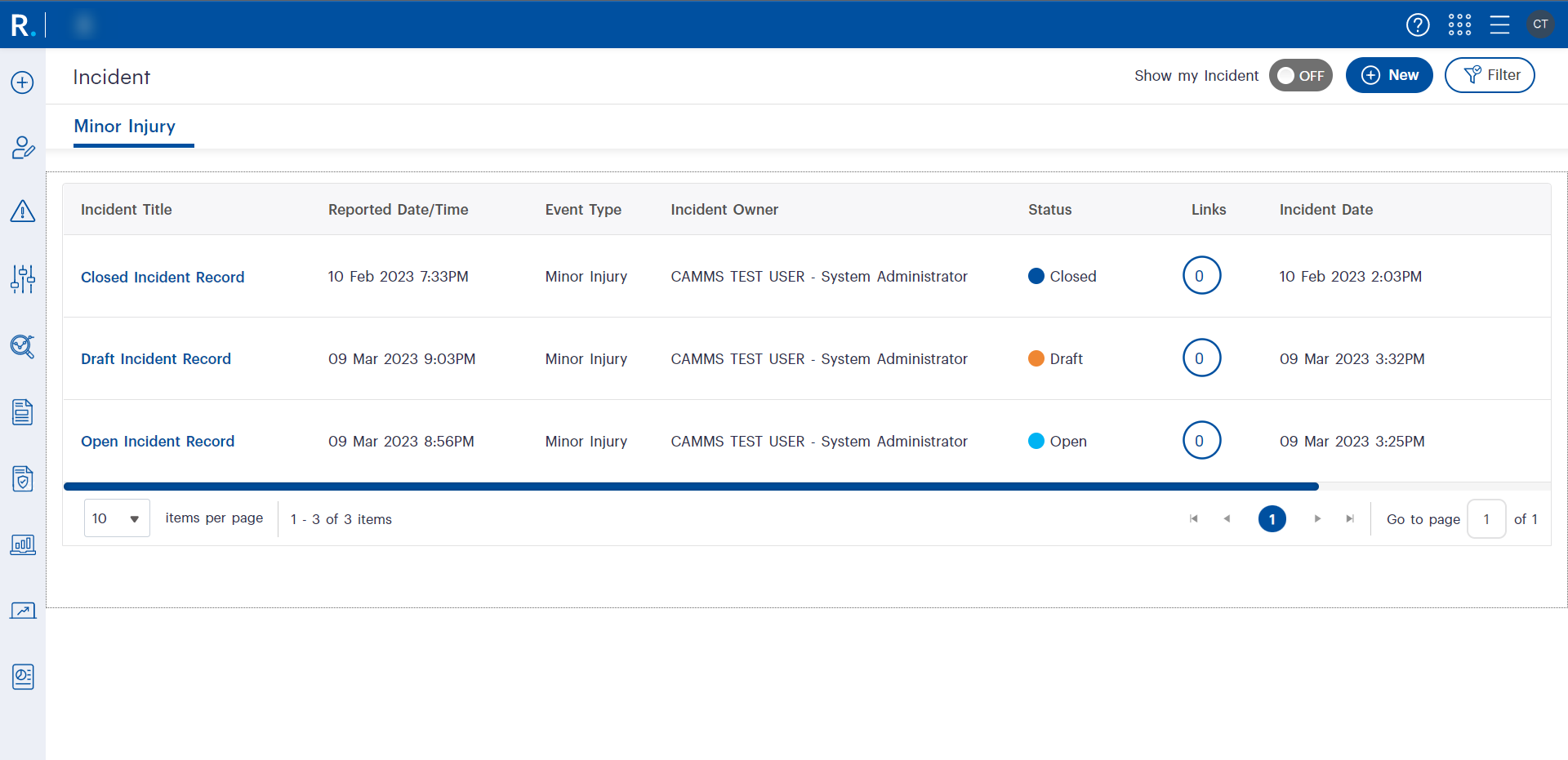Image resolution: width=1568 pixels, height=760 pixels.
Task: Click Minor Injury event type in Closed row
Action: (586, 277)
